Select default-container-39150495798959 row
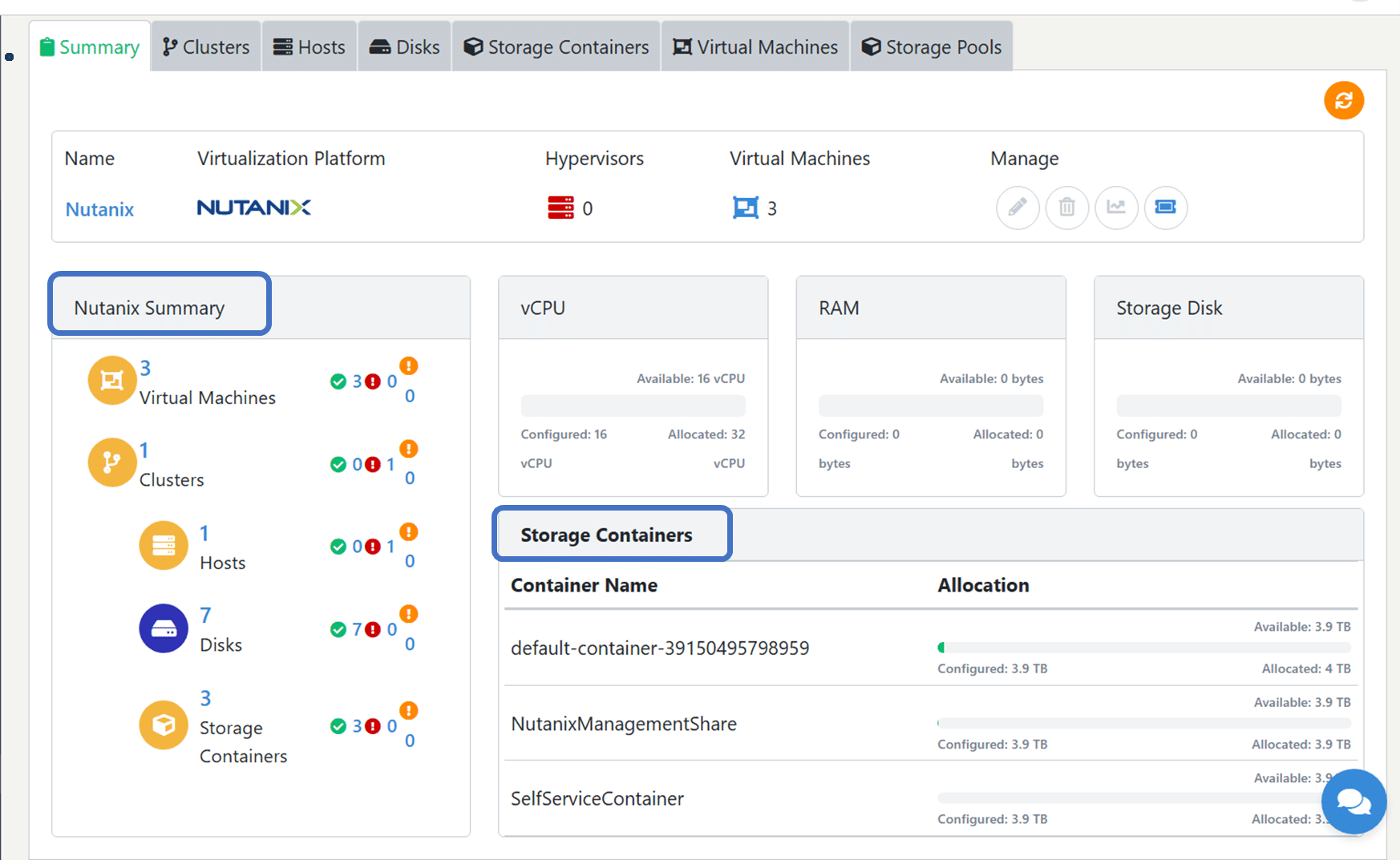1400x860 pixels. [x=931, y=648]
